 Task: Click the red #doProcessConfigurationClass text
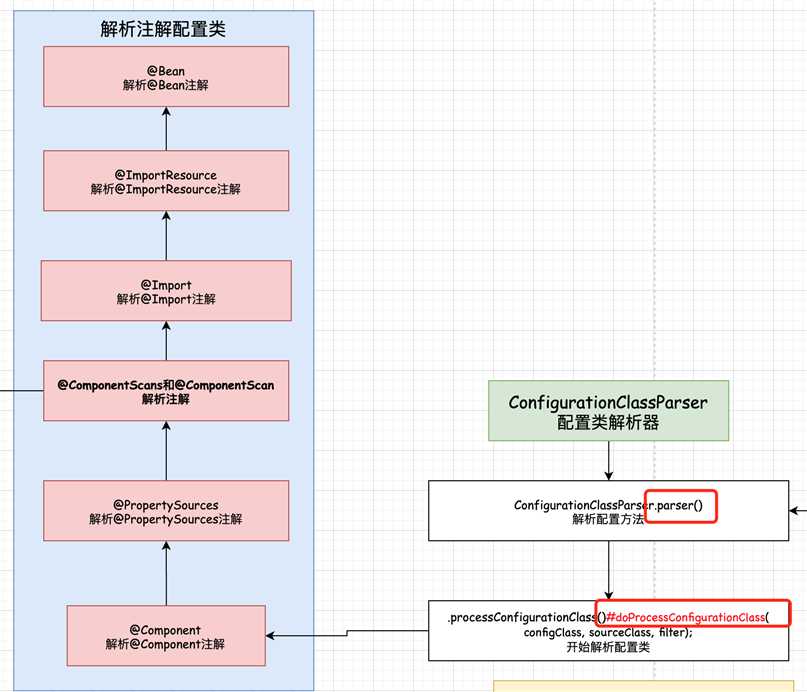(x=687, y=617)
